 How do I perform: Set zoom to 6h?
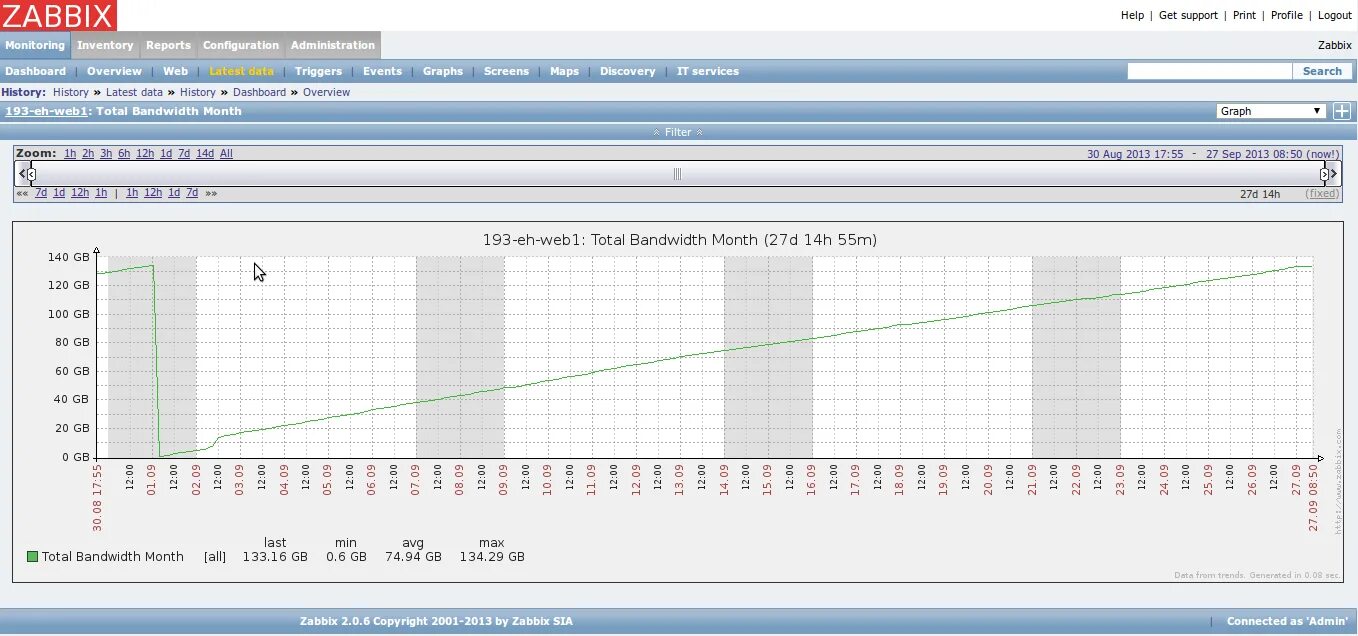[124, 153]
